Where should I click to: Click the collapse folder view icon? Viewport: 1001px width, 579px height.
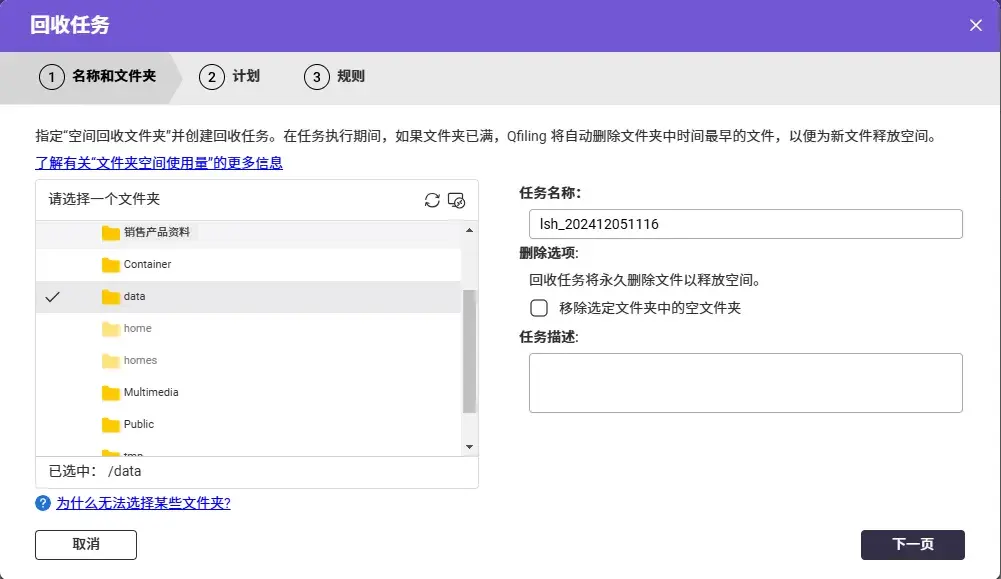[x=457, y=200]
